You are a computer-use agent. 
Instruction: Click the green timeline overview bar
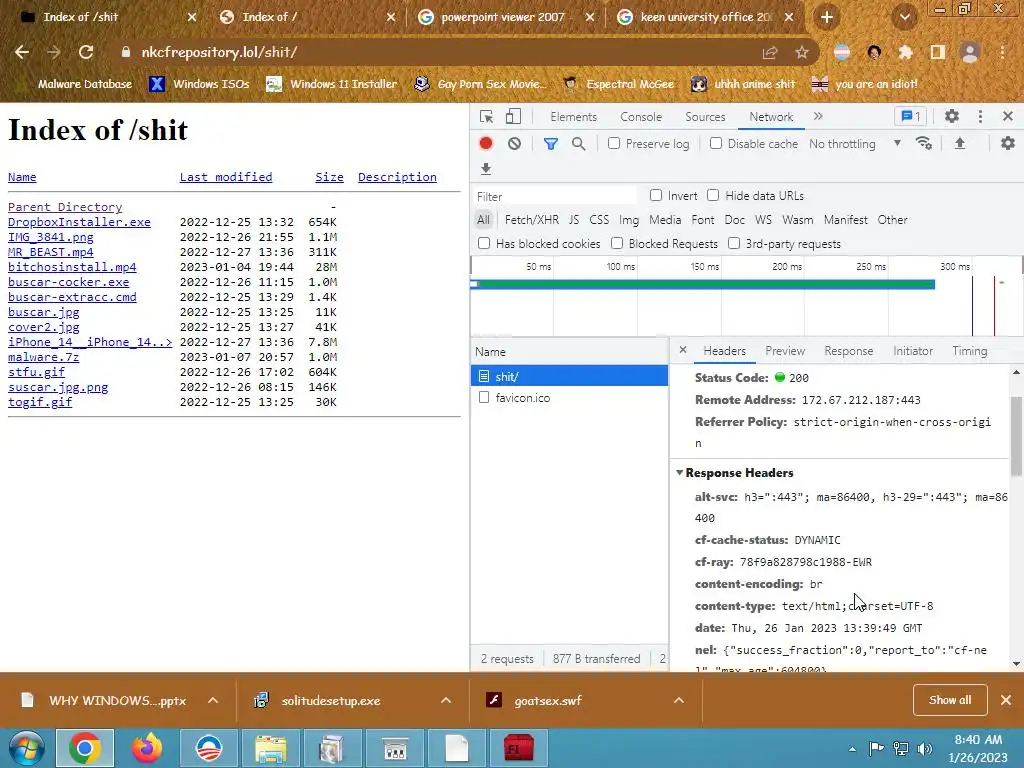pyautogui.click(x=705, y=284)
